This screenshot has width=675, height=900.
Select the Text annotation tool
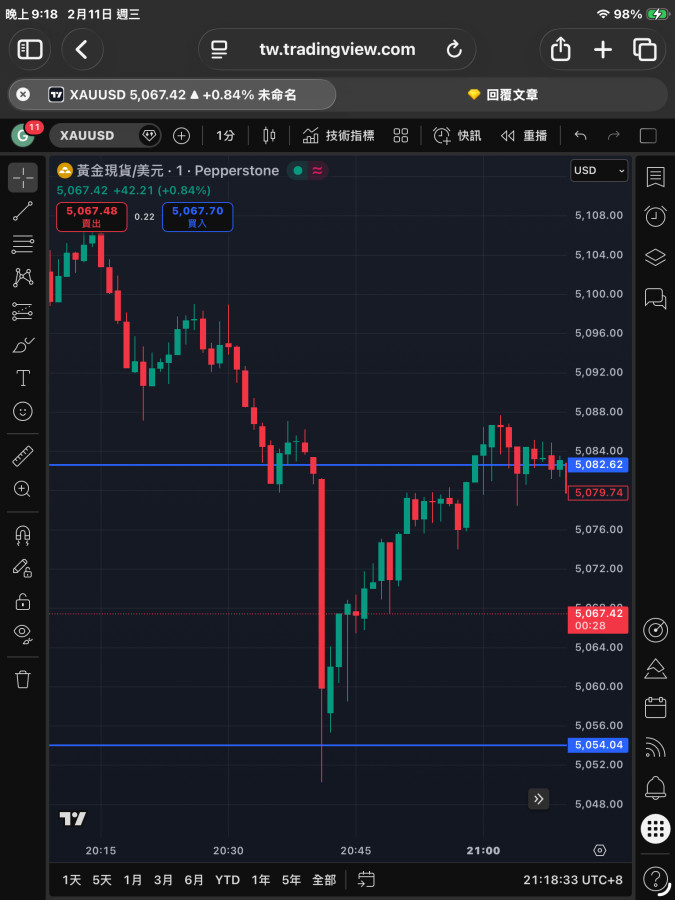pyautogui.click(x=23, y=378)
